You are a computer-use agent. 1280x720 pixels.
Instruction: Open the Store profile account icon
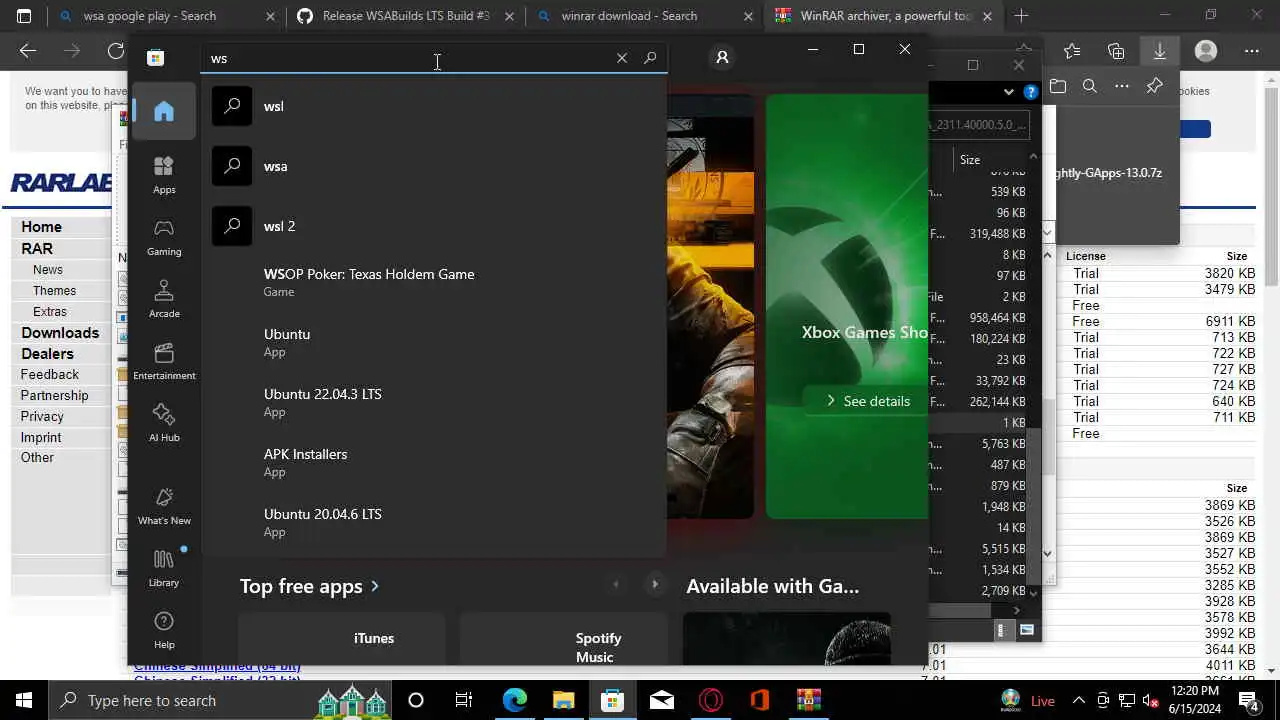click(722, 58)
